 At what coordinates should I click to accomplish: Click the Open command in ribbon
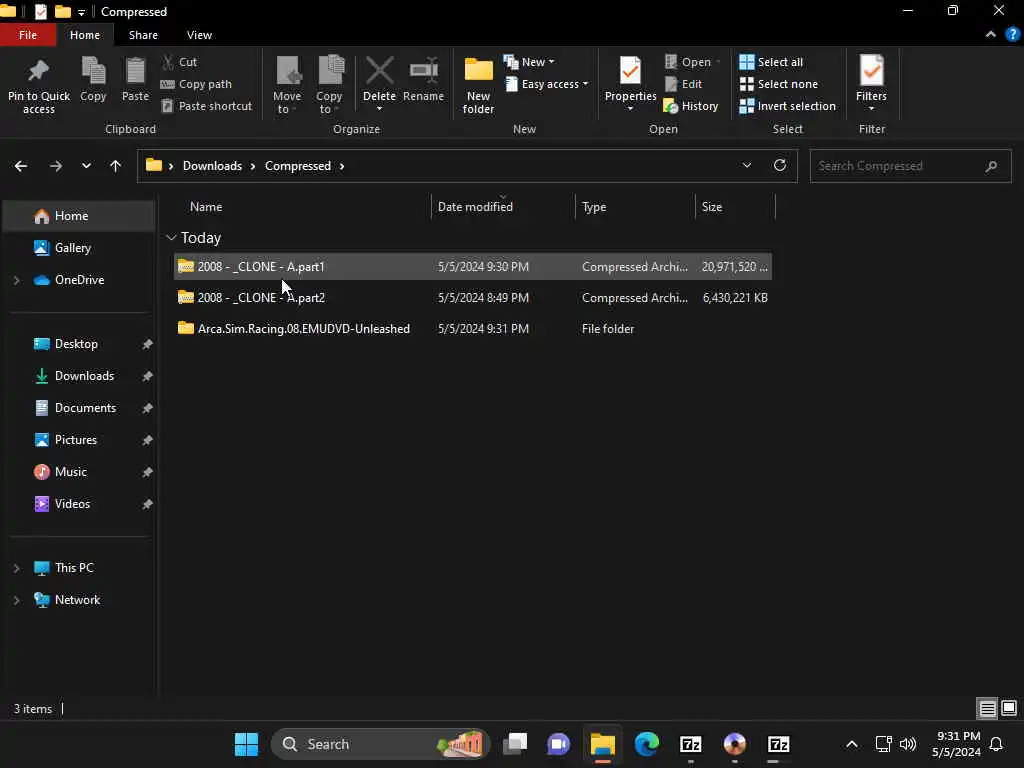(692, 62)
